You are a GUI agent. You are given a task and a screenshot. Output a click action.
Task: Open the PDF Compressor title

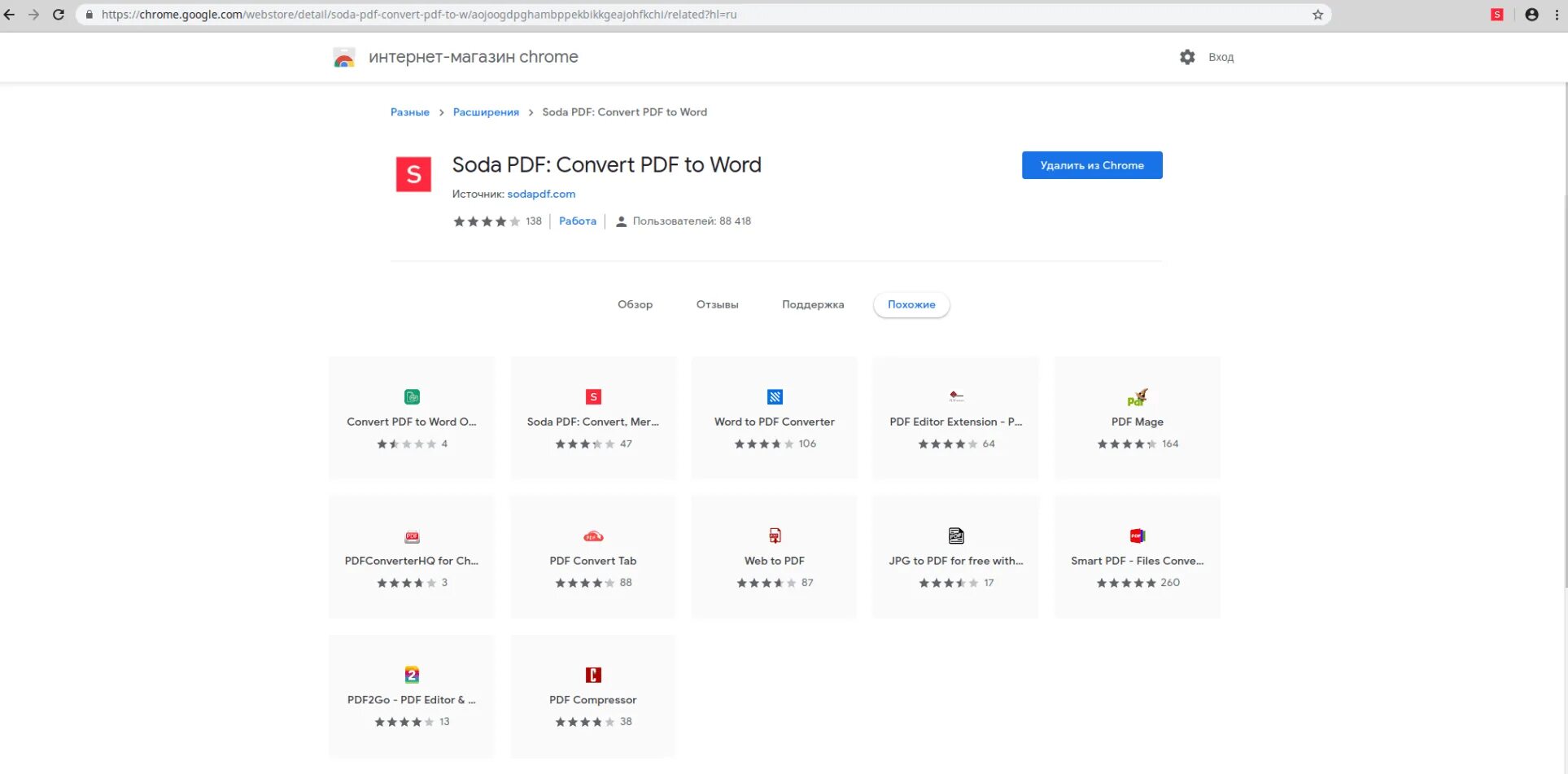[x=593, y=700]
